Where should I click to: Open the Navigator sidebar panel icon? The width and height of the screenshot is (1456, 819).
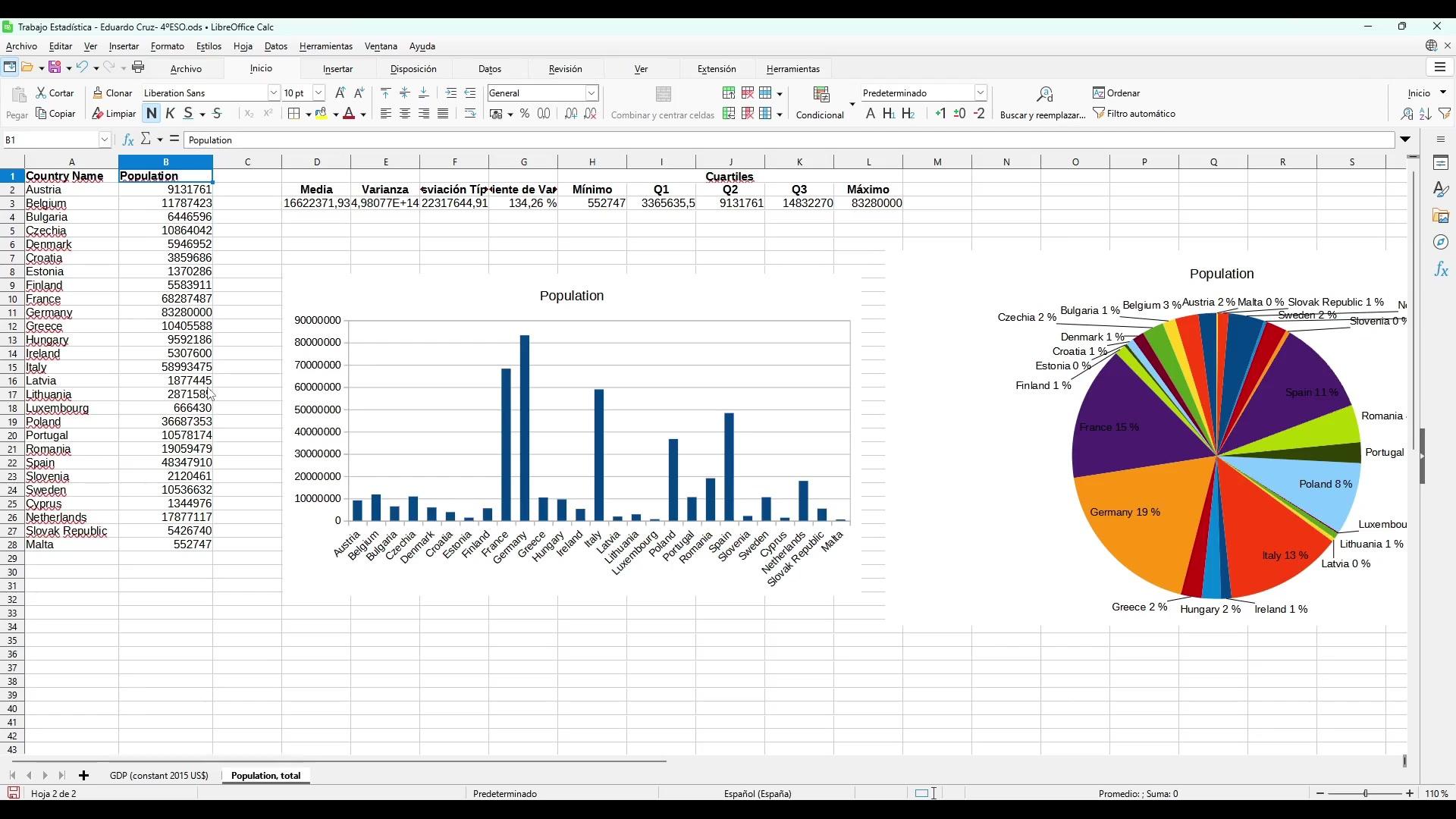(x=1441, y=243)
